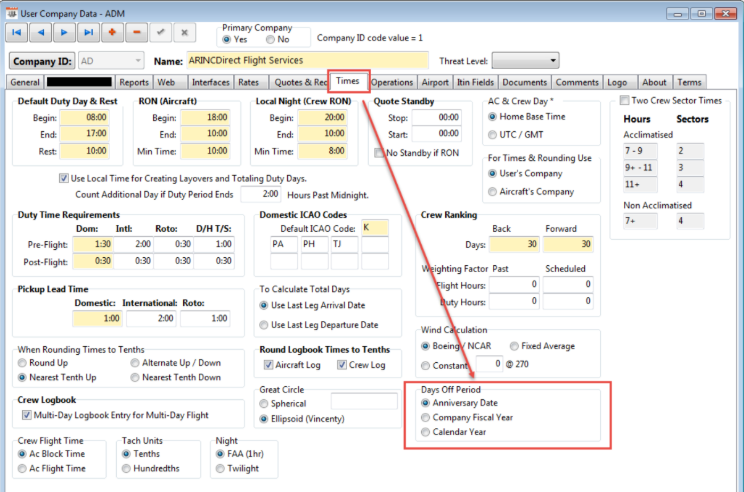The width and height of the screenshot is (744, 492).
Task: Click the save checkmark icon
Action: coord(160,33)
